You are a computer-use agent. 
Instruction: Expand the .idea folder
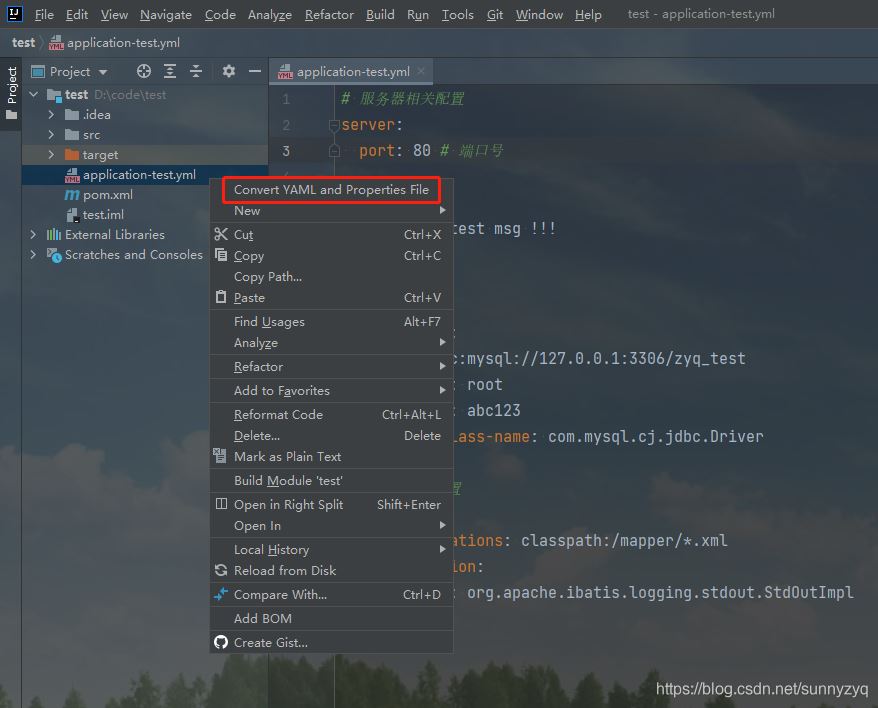51,115
